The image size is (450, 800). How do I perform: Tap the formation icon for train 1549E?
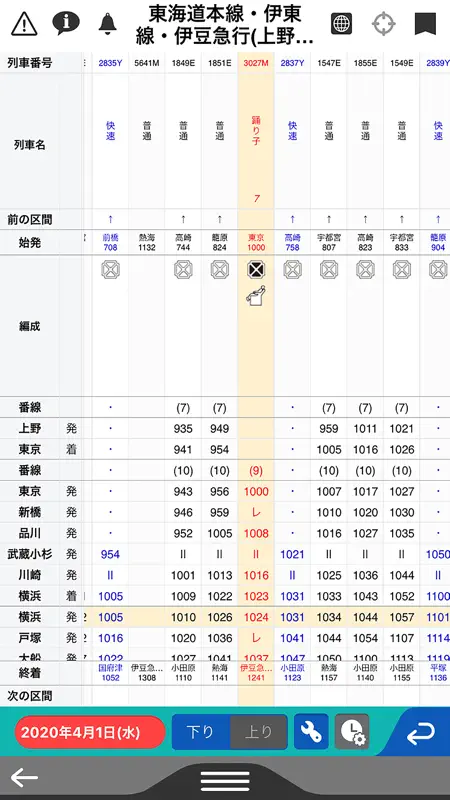[x=402, y=269]
